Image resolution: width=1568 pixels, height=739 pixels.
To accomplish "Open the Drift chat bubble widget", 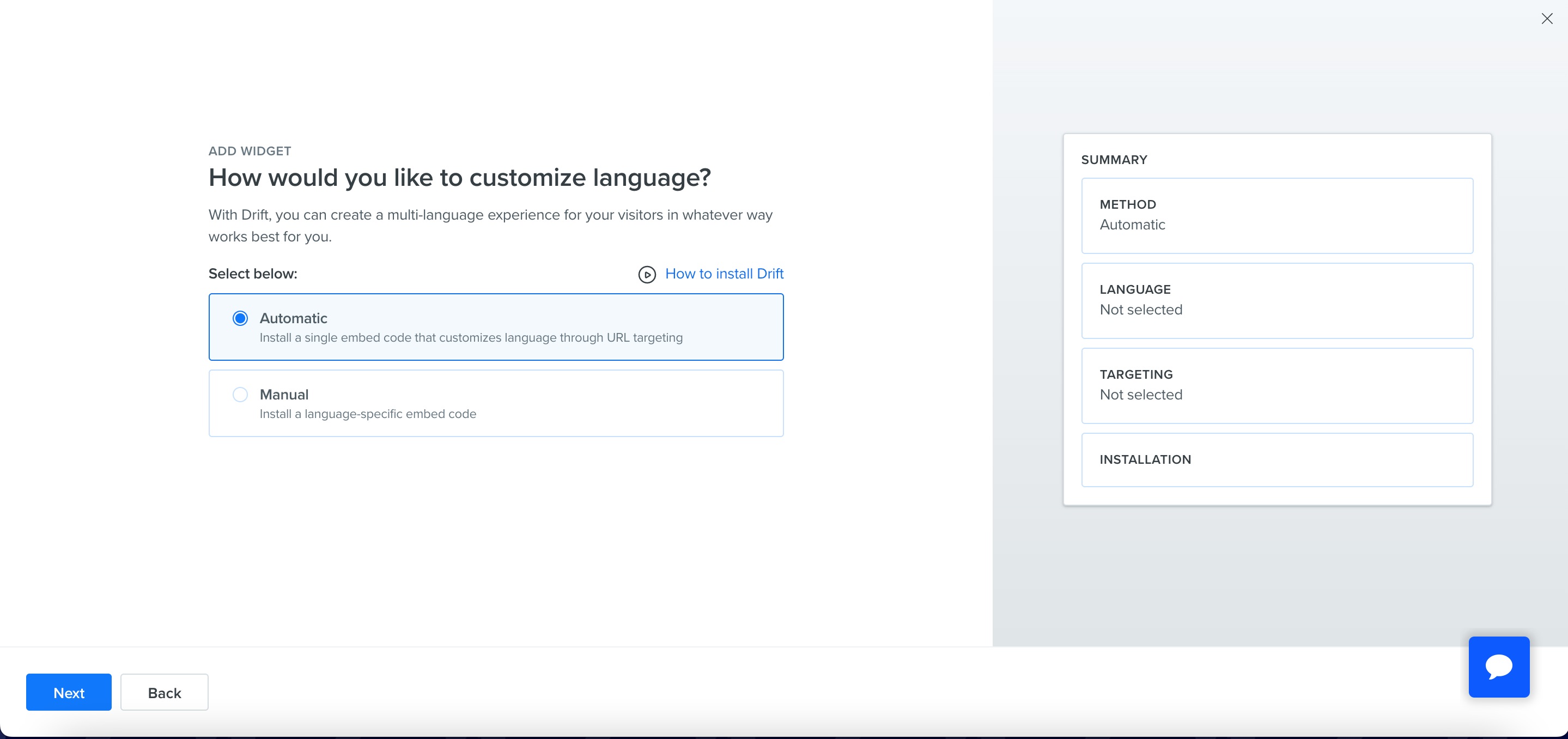I will coord(1499,667).
